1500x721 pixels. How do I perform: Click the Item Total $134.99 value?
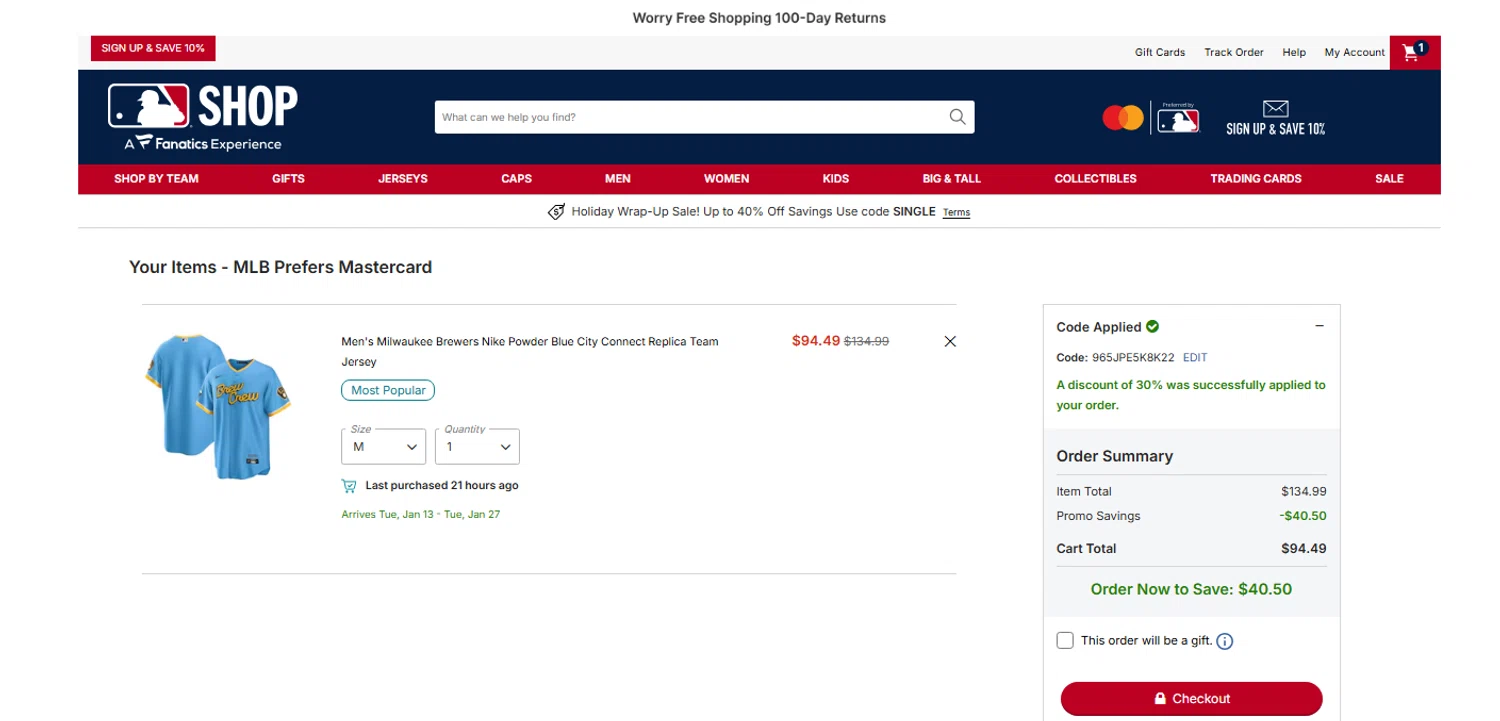[1304, 491]
